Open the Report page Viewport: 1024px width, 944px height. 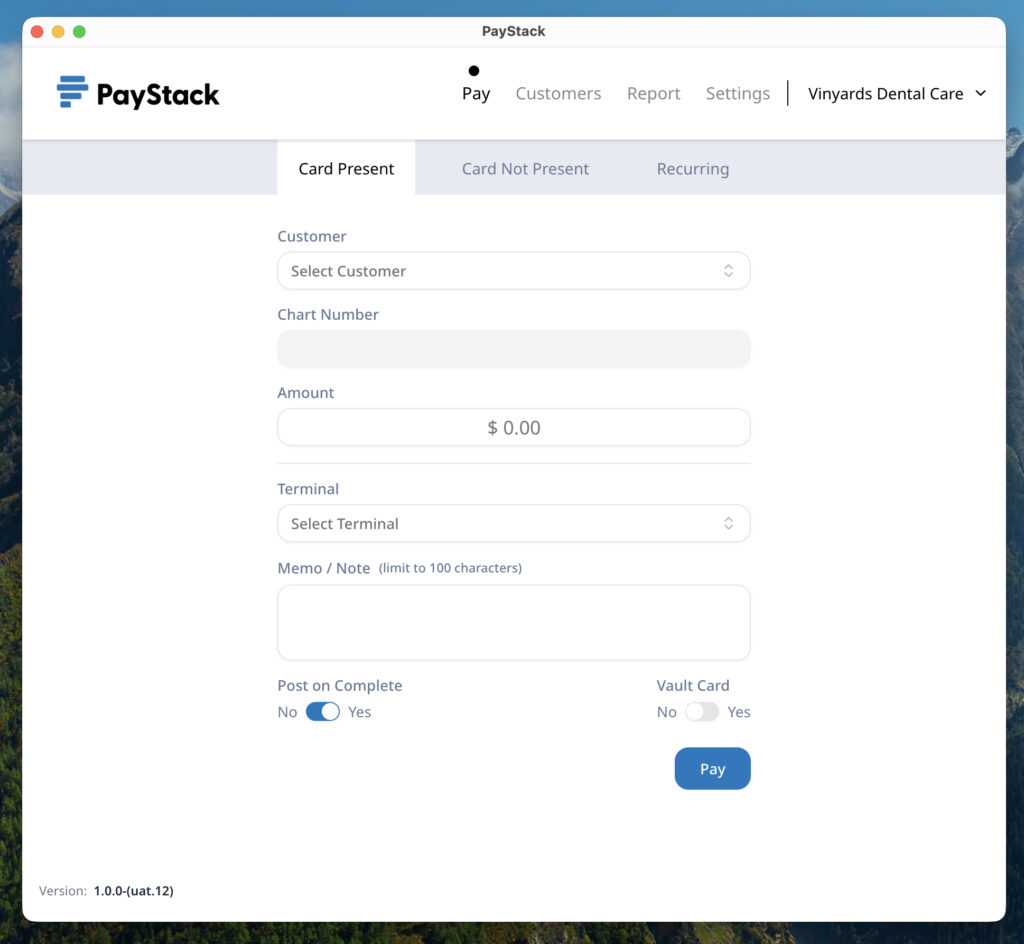pos(653,93)
